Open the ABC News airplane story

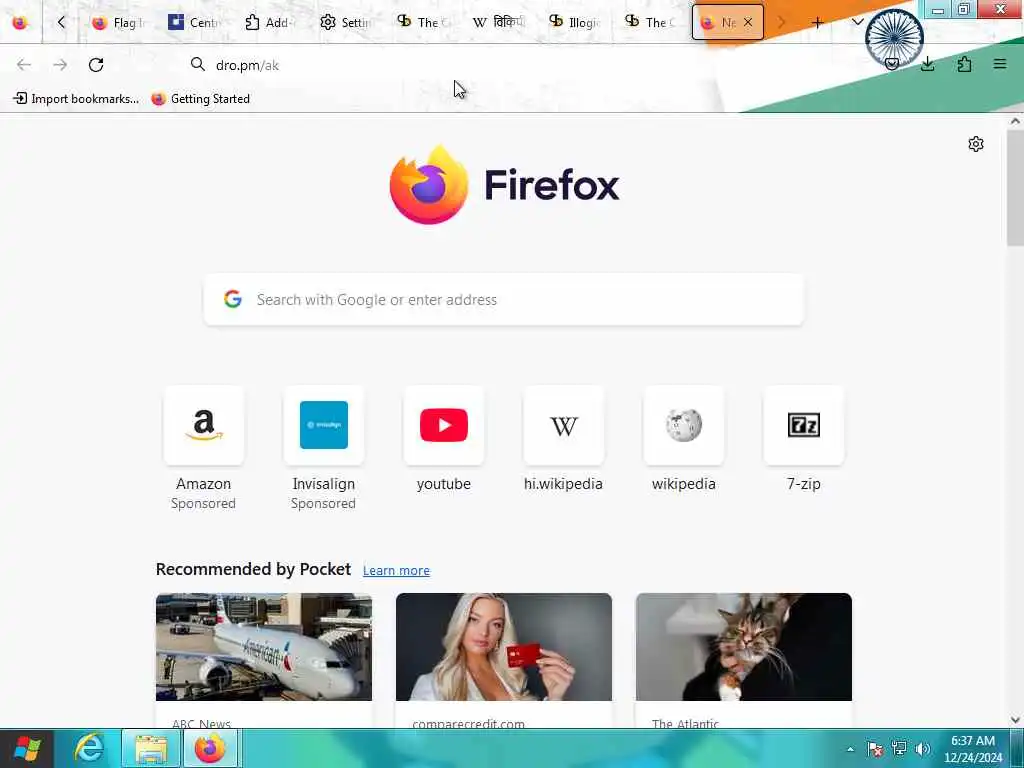tap(264, 660)
